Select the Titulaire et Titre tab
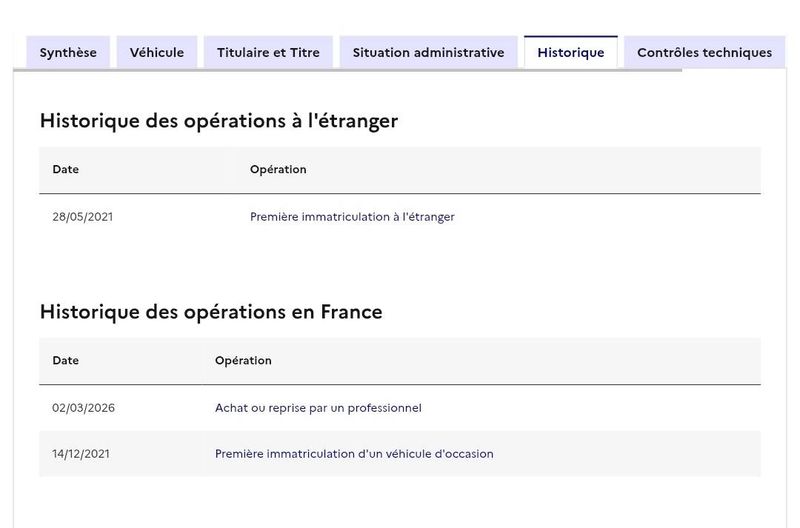800x528 pixels. pos(268,52)
